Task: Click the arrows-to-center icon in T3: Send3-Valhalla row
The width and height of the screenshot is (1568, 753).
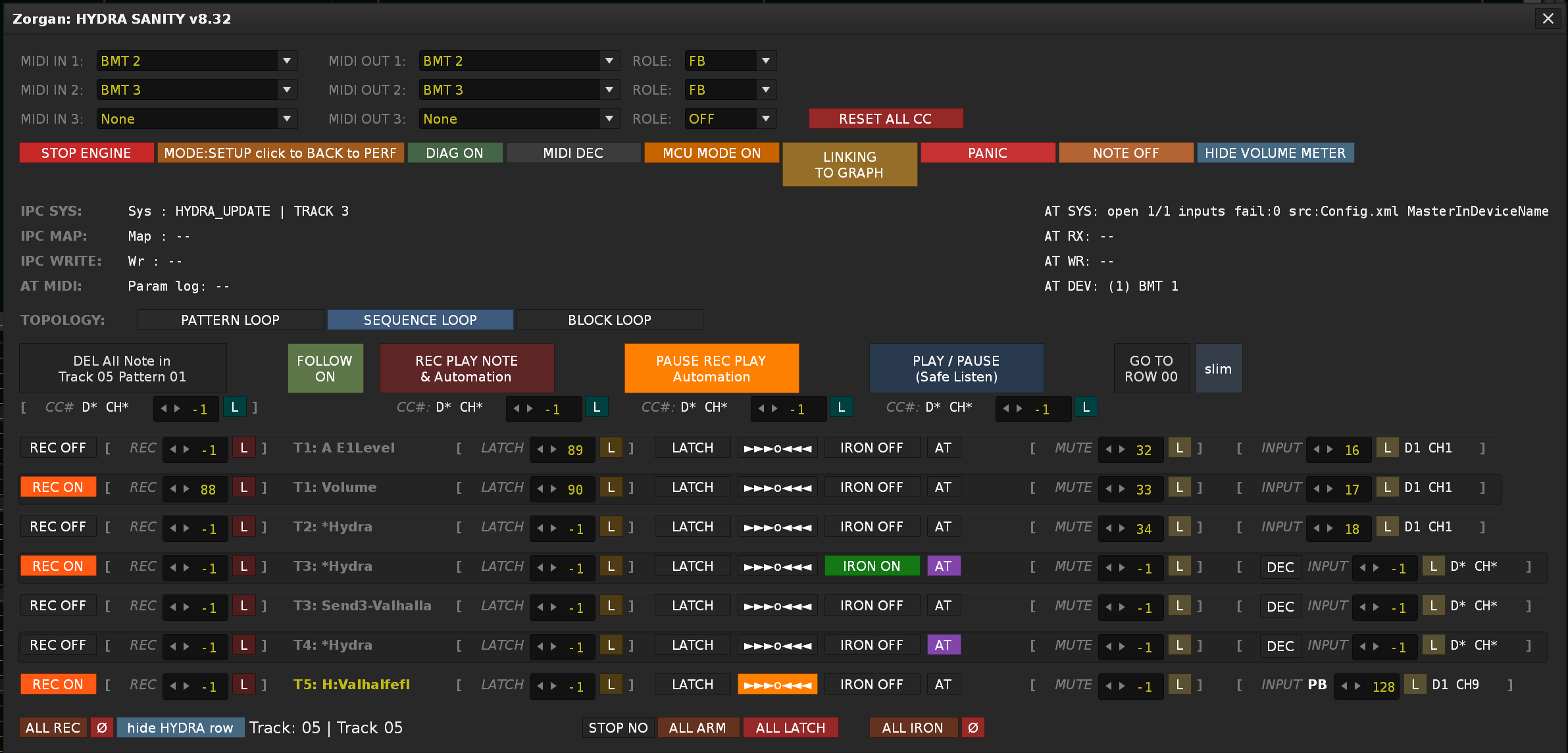Action: pos(778,606)
